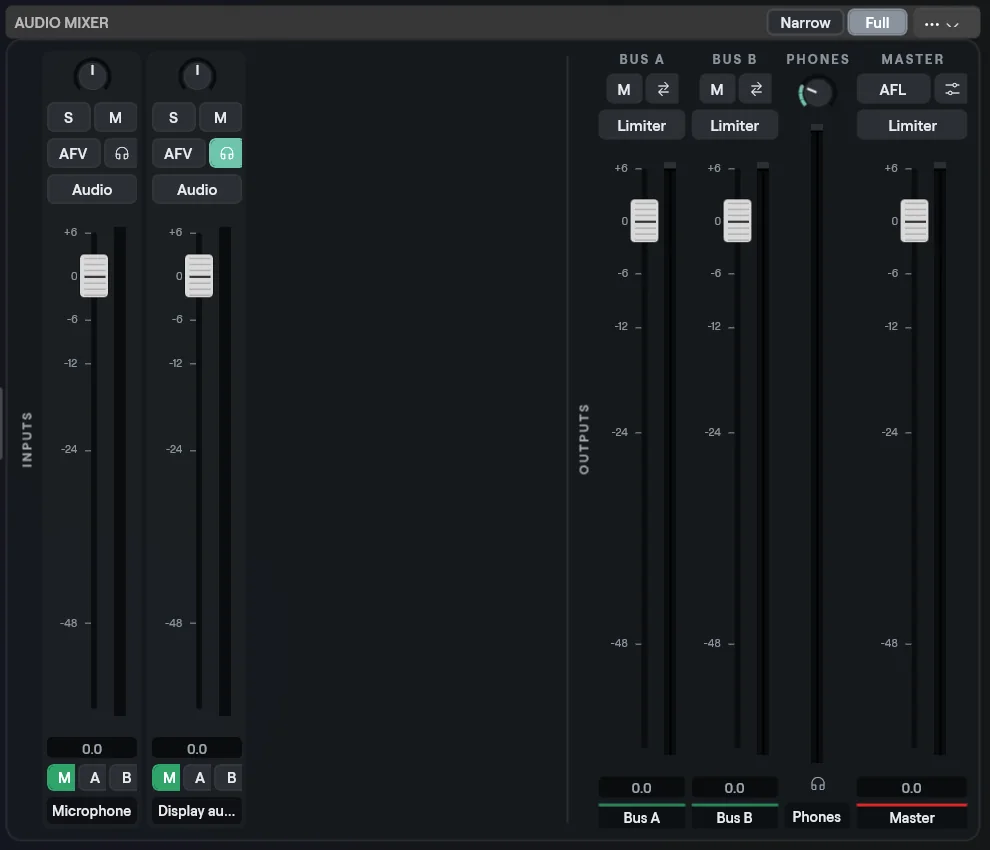The height and width of the screenshot is (850, 990).
Task: Open Audio settings for Display audio channel
Action: pos(197,189)
